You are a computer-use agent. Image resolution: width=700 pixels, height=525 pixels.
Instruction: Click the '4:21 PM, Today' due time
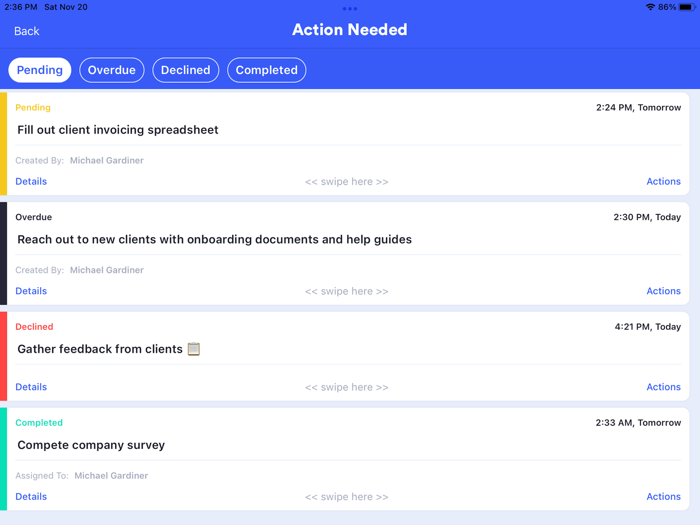(648, 327)
